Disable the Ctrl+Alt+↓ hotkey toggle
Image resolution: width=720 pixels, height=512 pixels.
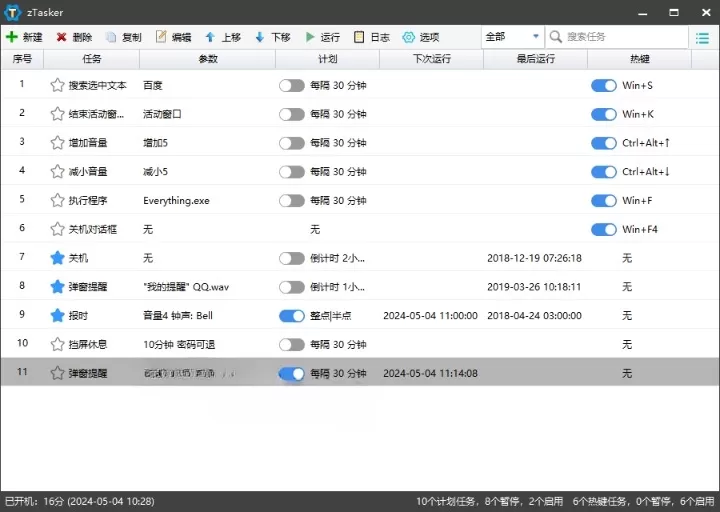(x=604, y=172)
